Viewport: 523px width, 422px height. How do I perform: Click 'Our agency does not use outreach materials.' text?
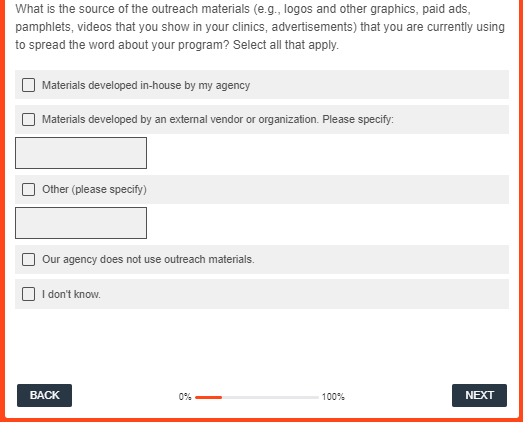pos(148,259)
